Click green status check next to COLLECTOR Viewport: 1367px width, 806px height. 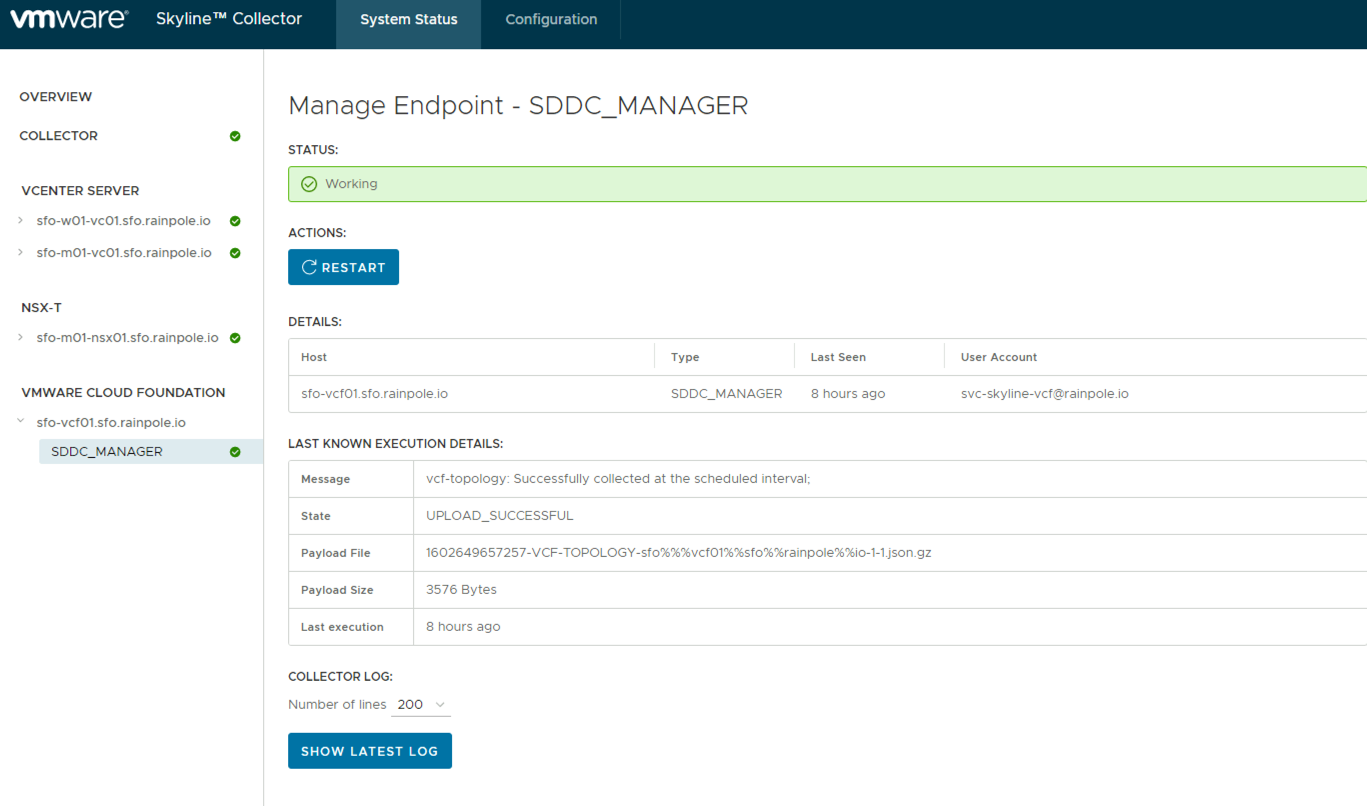click(235, 136)
